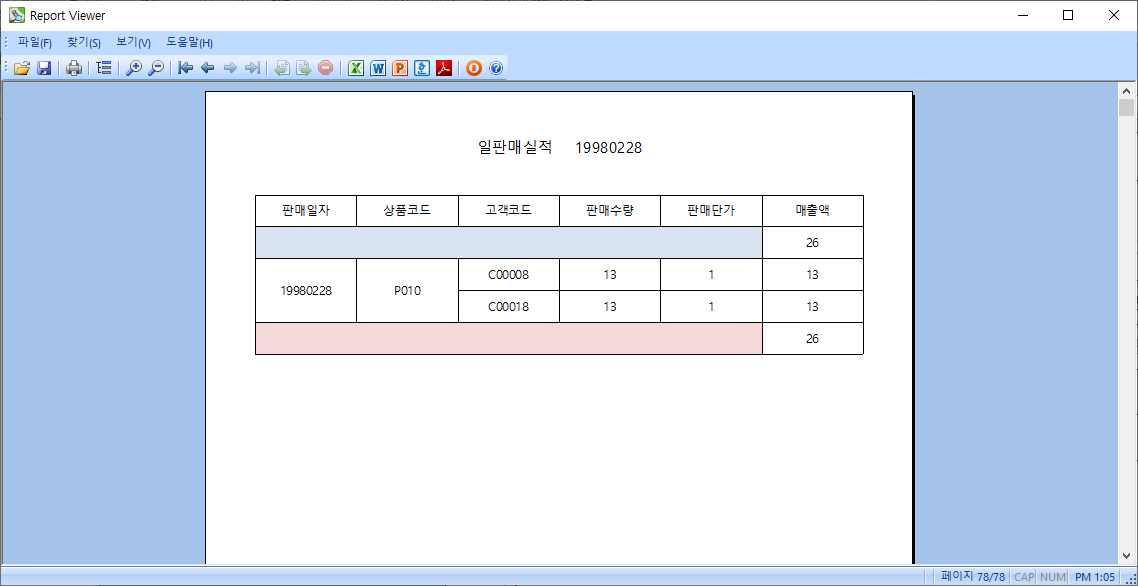Open the 파일(F) menu
Viewport: 1138px width, 586px height.
click(x=35, y=43)
